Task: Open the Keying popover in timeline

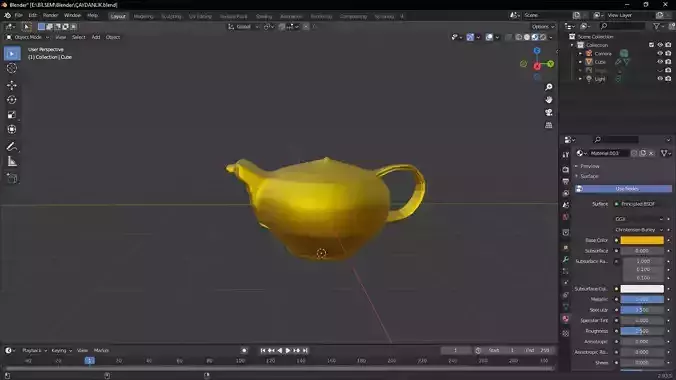Action: (62, 351)
